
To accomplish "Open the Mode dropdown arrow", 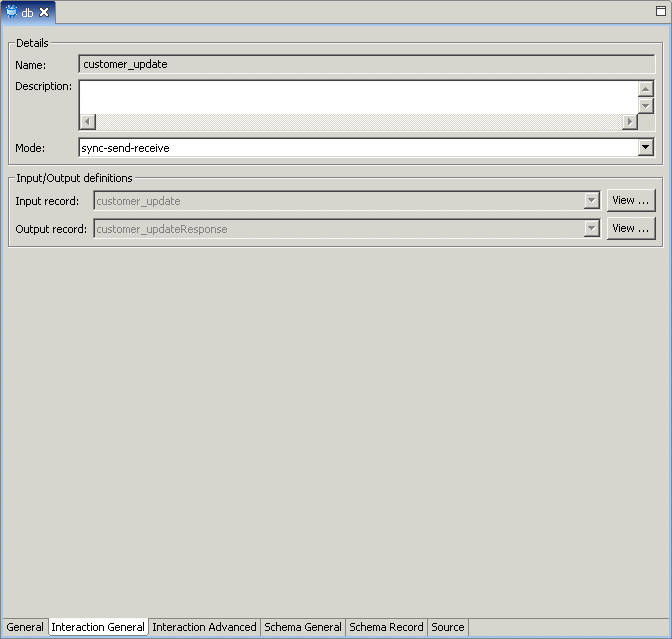I will pyautogui.click(x=645, y=147).
